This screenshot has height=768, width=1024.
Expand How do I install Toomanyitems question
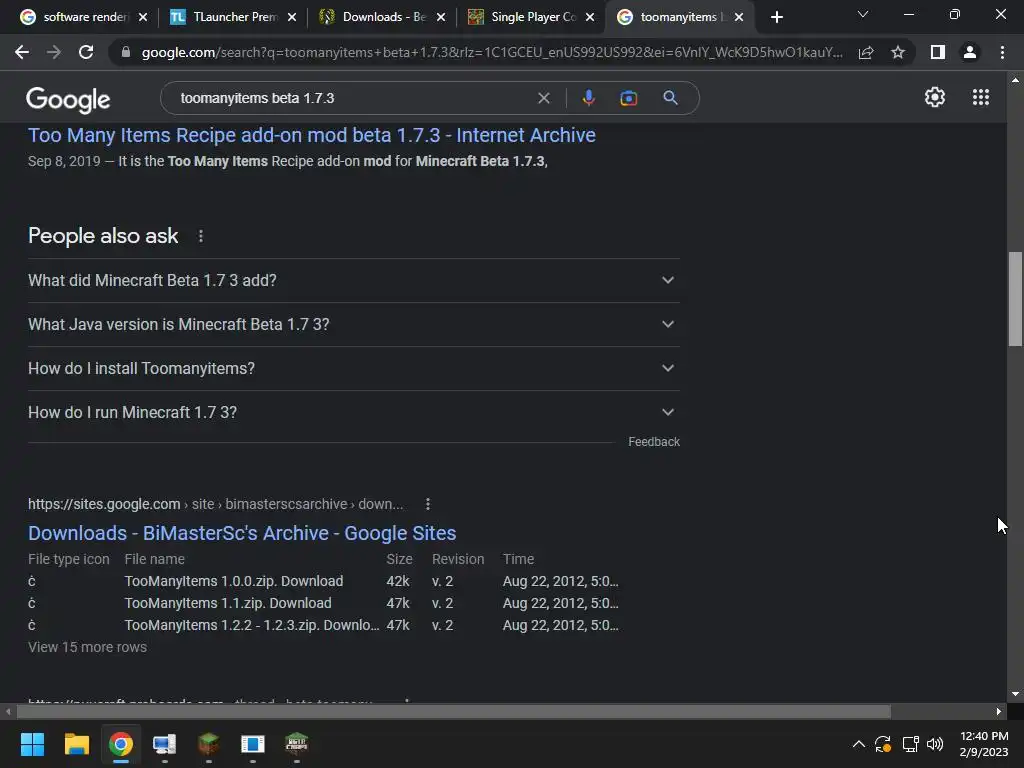pyautogui.click(x=353, y=368)
